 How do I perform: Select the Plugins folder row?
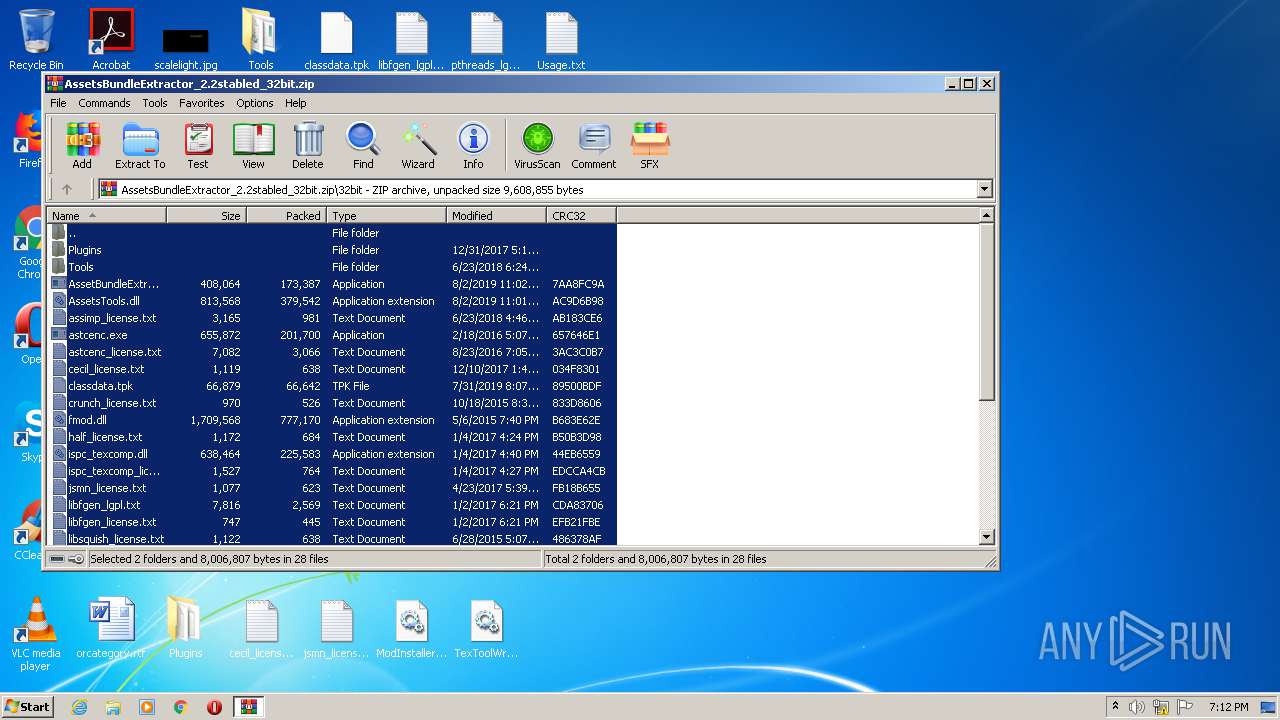tap(332, 250)
